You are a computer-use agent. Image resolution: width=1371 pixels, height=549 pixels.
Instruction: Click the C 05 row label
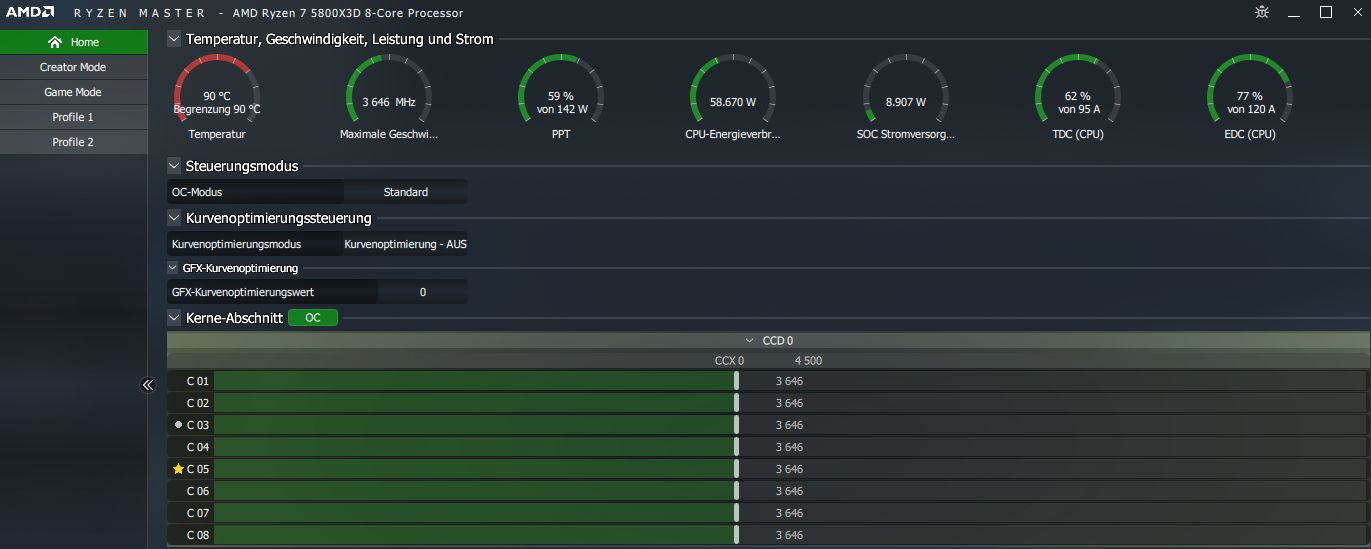(198, 469)
